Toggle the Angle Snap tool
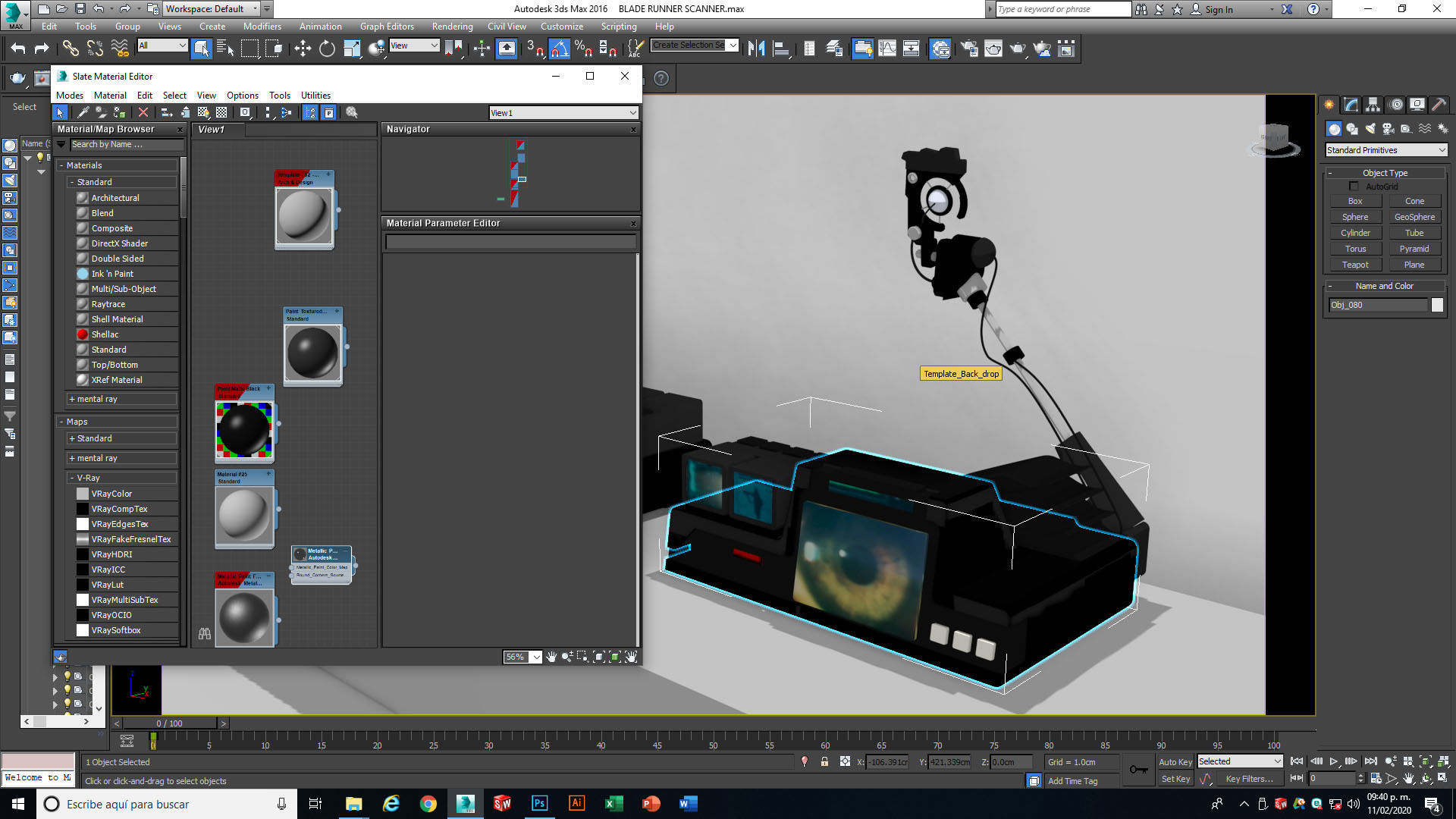 (x=559, y=49)
